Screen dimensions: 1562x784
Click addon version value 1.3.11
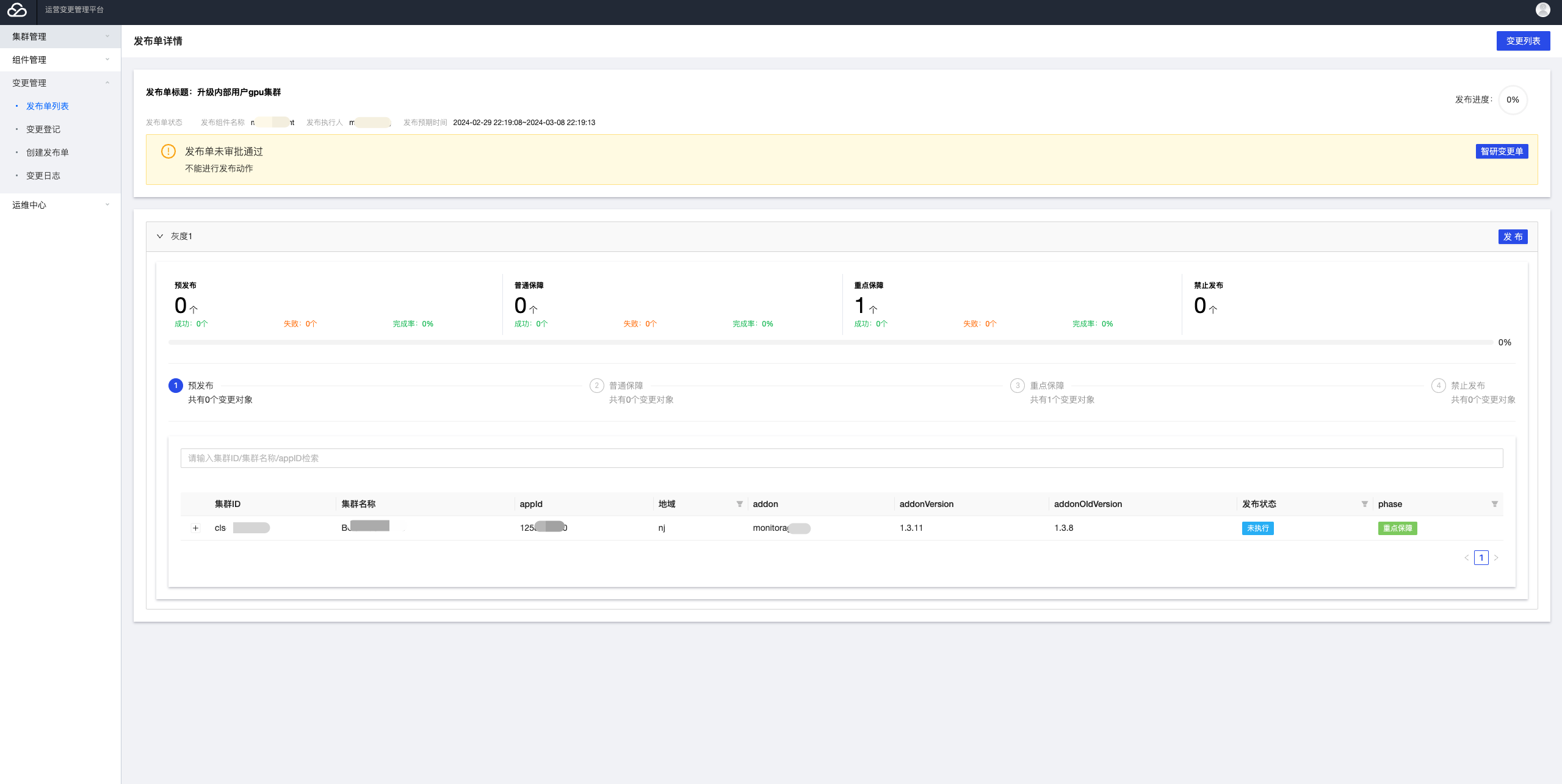911,528
